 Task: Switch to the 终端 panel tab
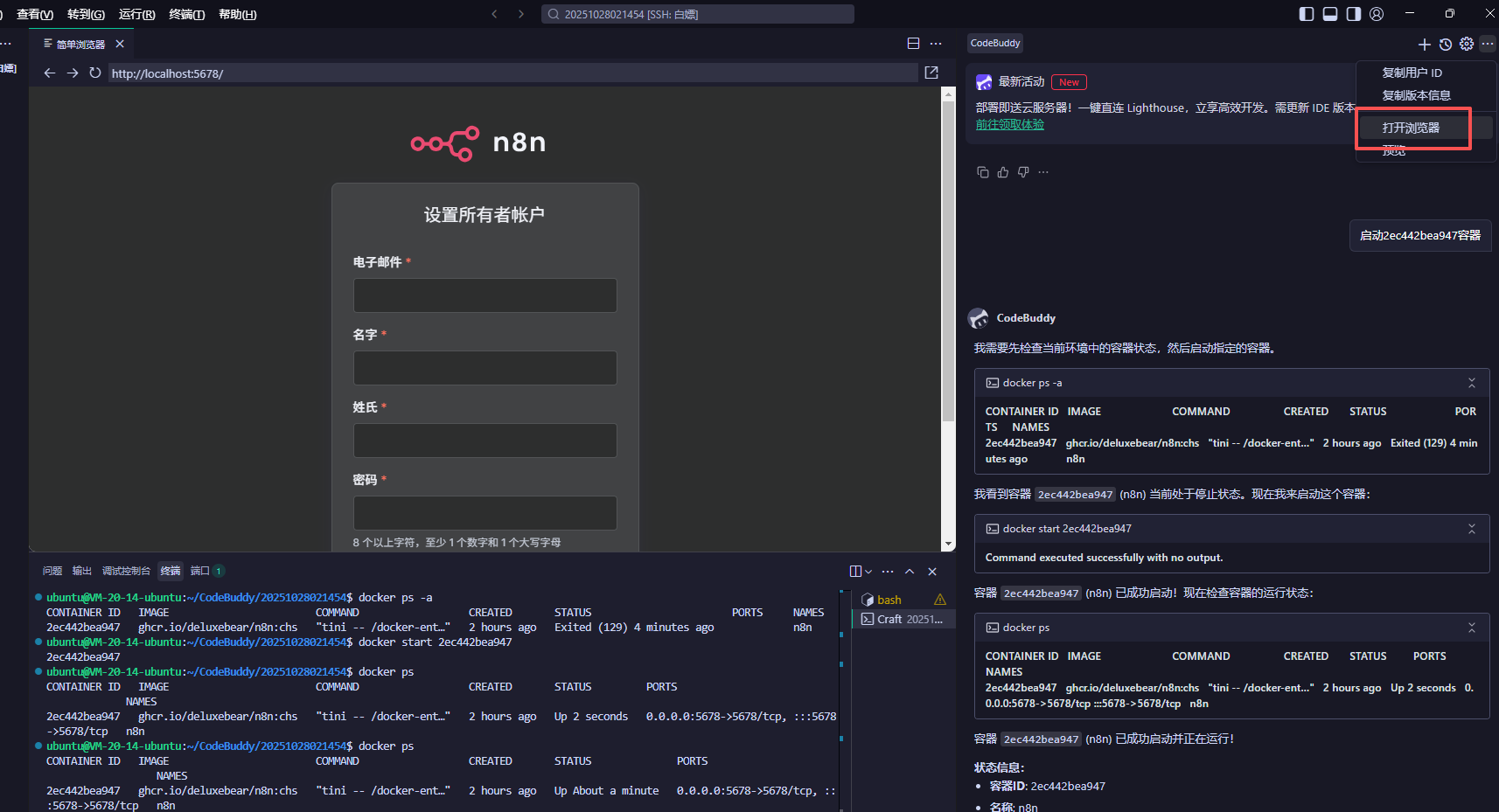point(171,571)
